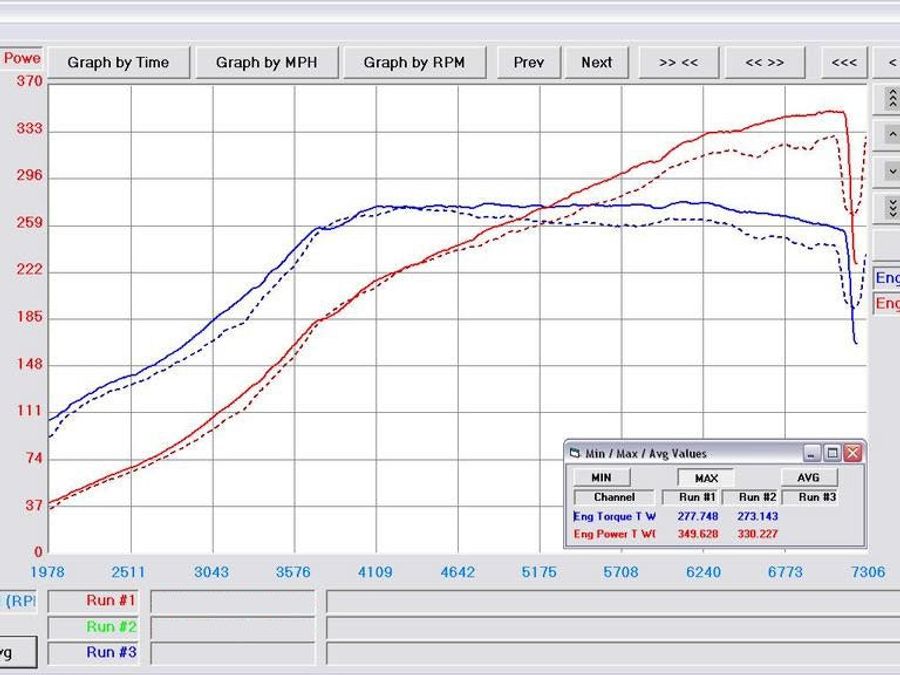Click the 7306 RPM axis label
The height and width of the screenshot is (675, 900).
coord(868,572)
